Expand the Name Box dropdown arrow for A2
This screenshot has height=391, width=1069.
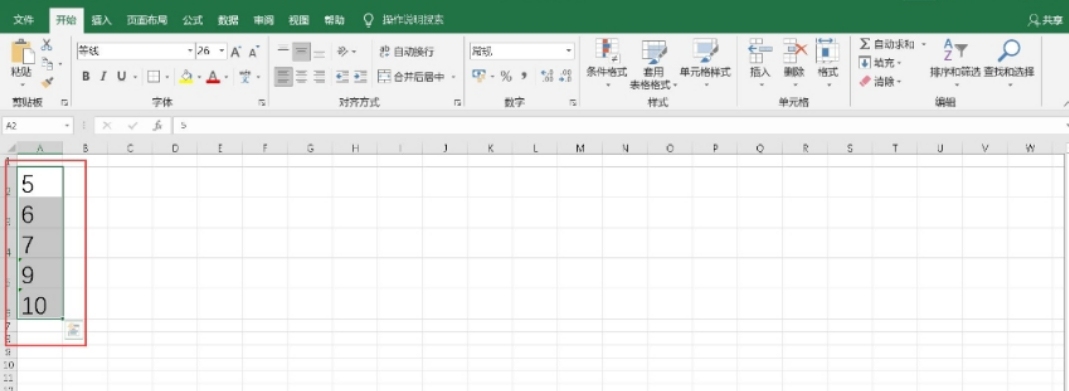point(67,125)
